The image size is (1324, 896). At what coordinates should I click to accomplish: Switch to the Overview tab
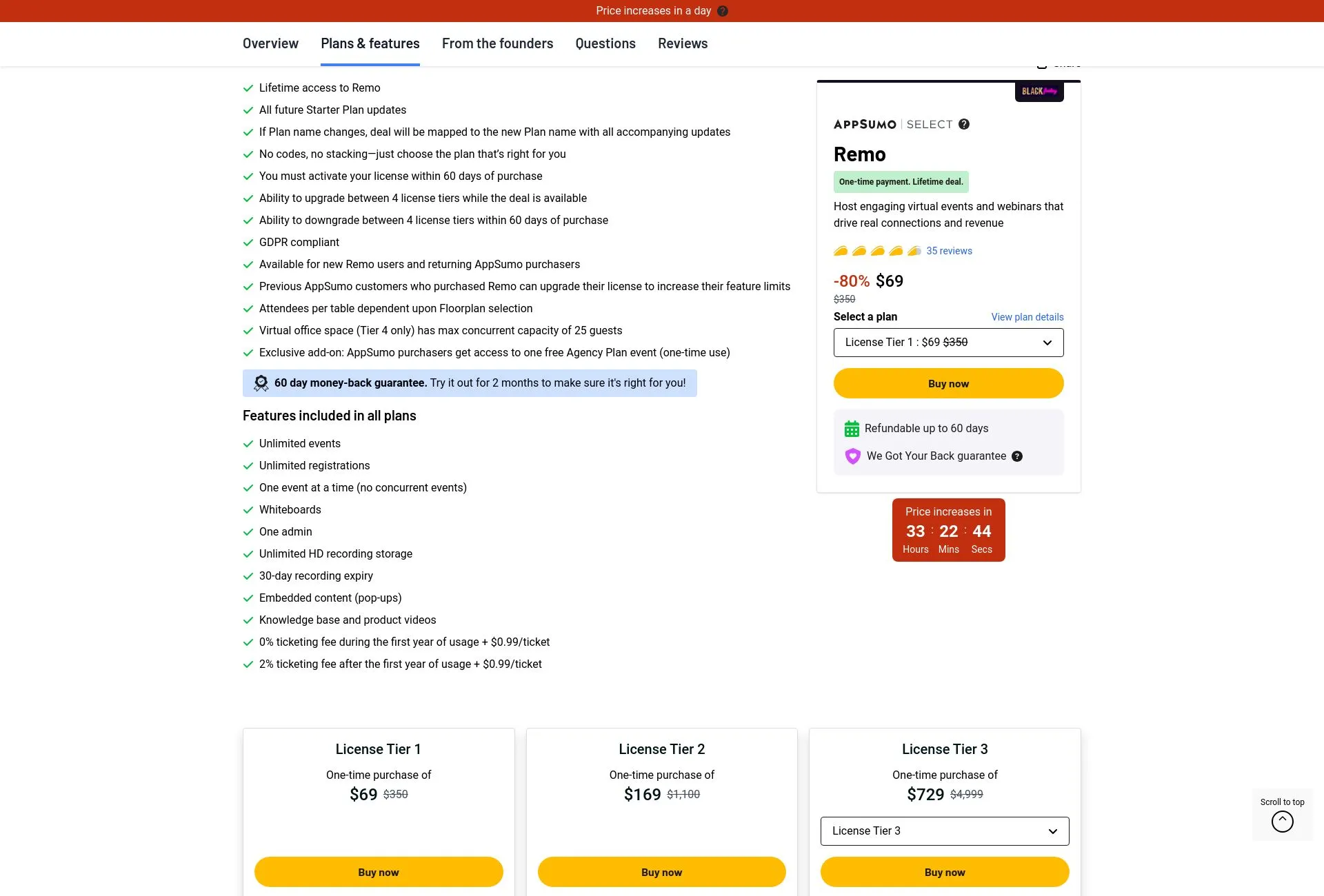[x=270, y=43]
